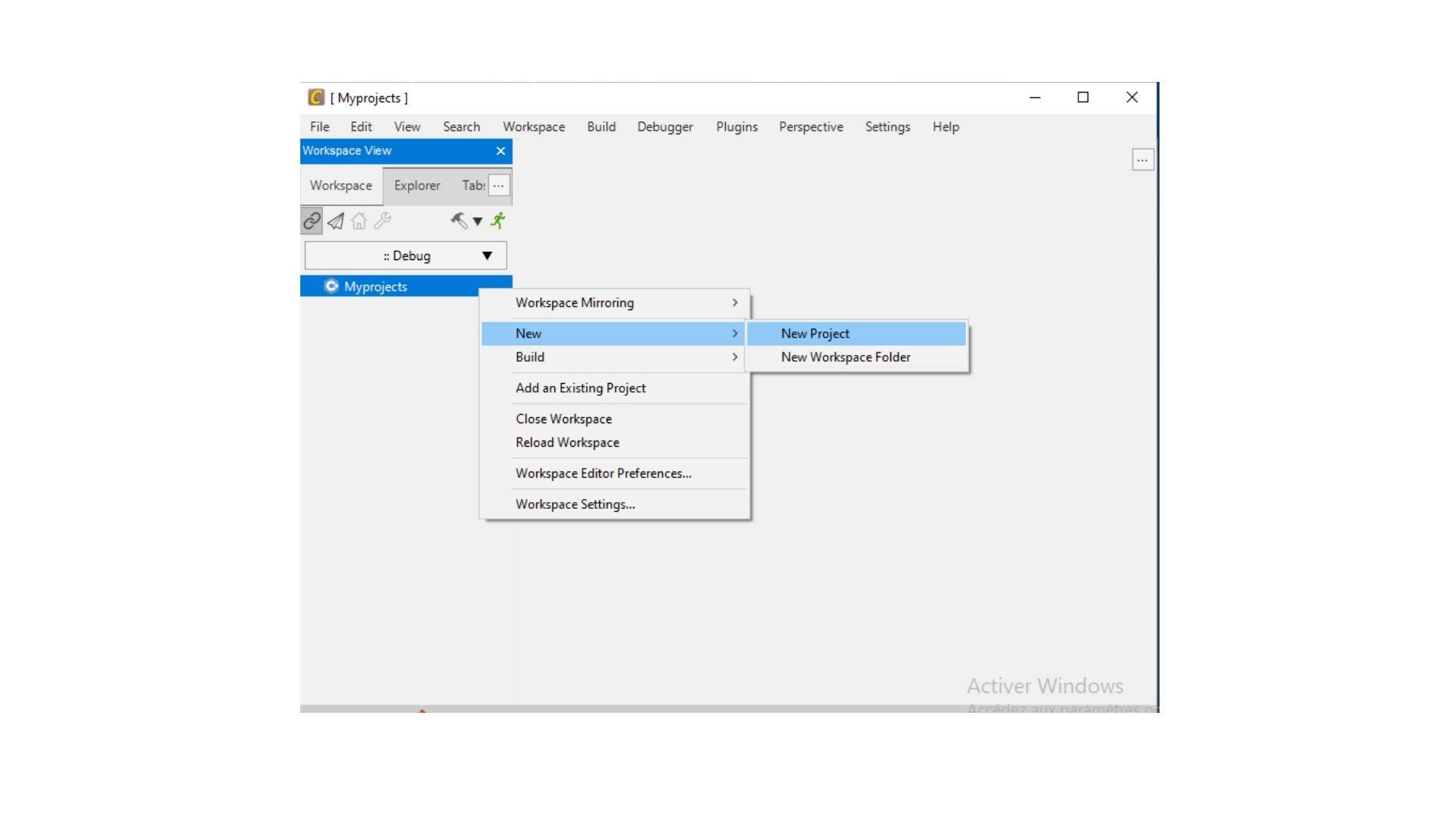The width and height of the screenshot is (1456, 819).
Task: Toggle the link editor icon in workspace toolbar
Action: tap(312, 221)
